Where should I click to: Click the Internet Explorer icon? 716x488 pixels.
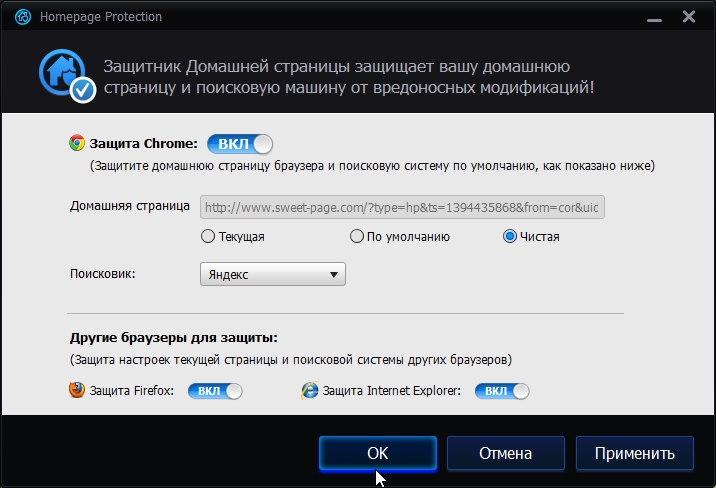(310, 391)
